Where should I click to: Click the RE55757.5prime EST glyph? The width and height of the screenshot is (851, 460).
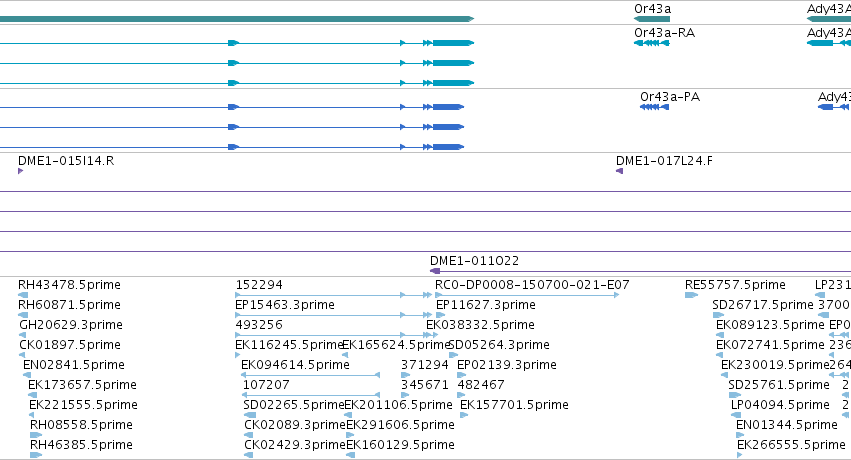[x=691, y=295]
